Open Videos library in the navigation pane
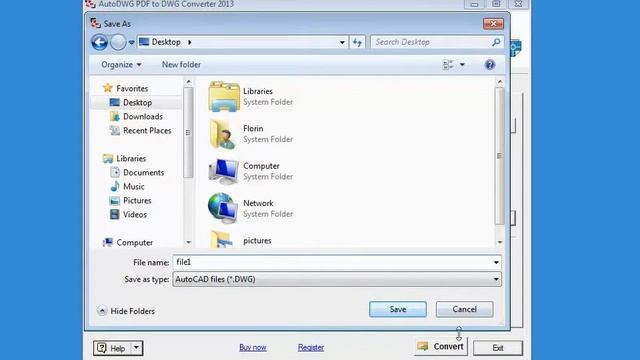This screenshot has height=360, width=640. (135, 214)
